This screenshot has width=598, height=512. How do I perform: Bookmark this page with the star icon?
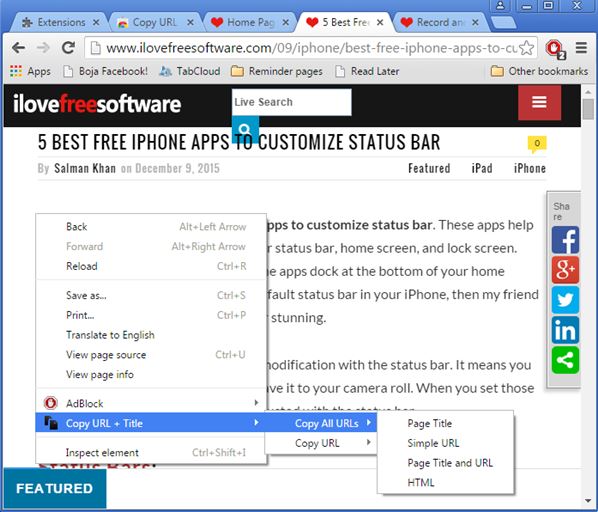tap(527, 48)
